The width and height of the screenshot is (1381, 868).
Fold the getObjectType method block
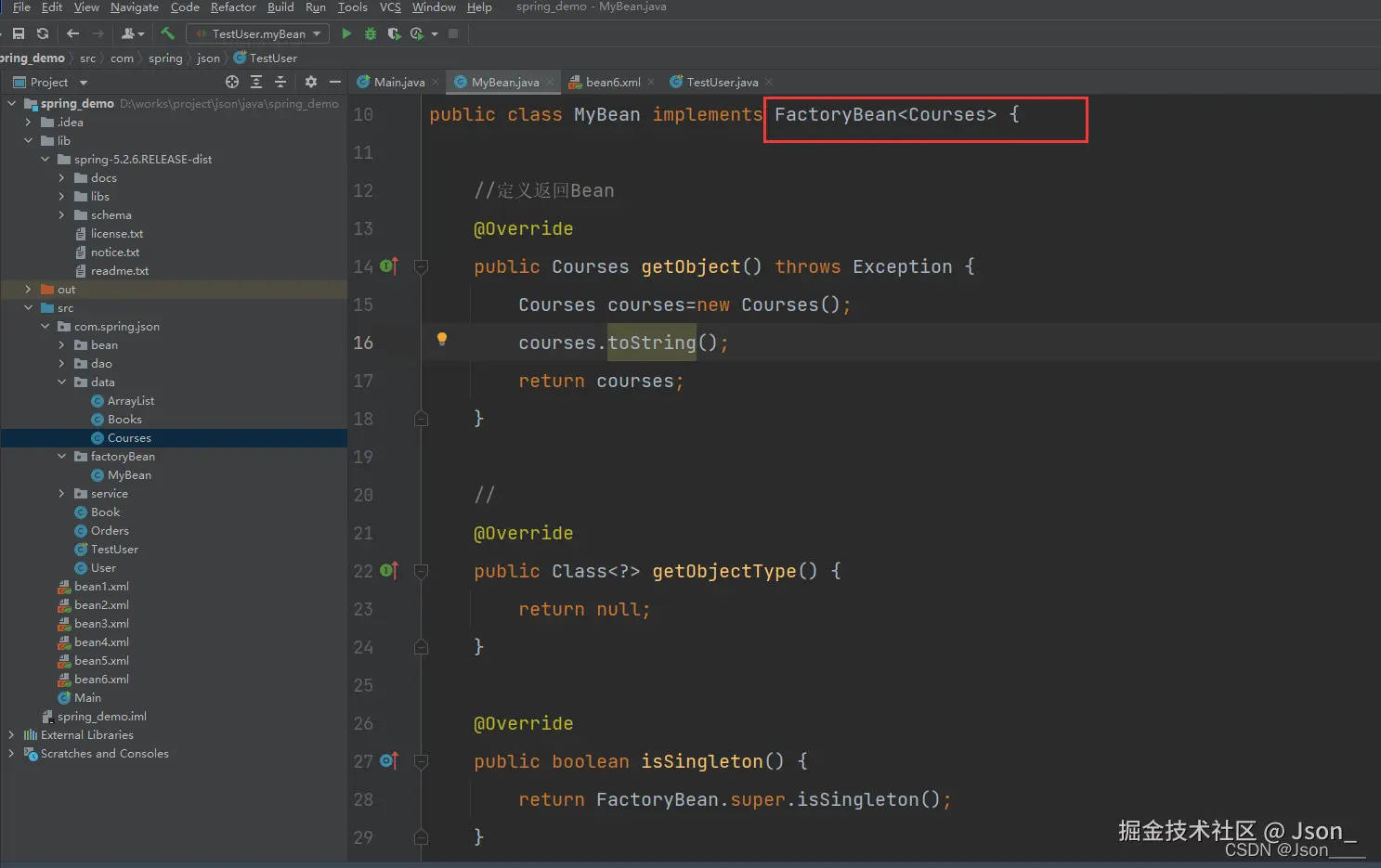coord(421,572)
